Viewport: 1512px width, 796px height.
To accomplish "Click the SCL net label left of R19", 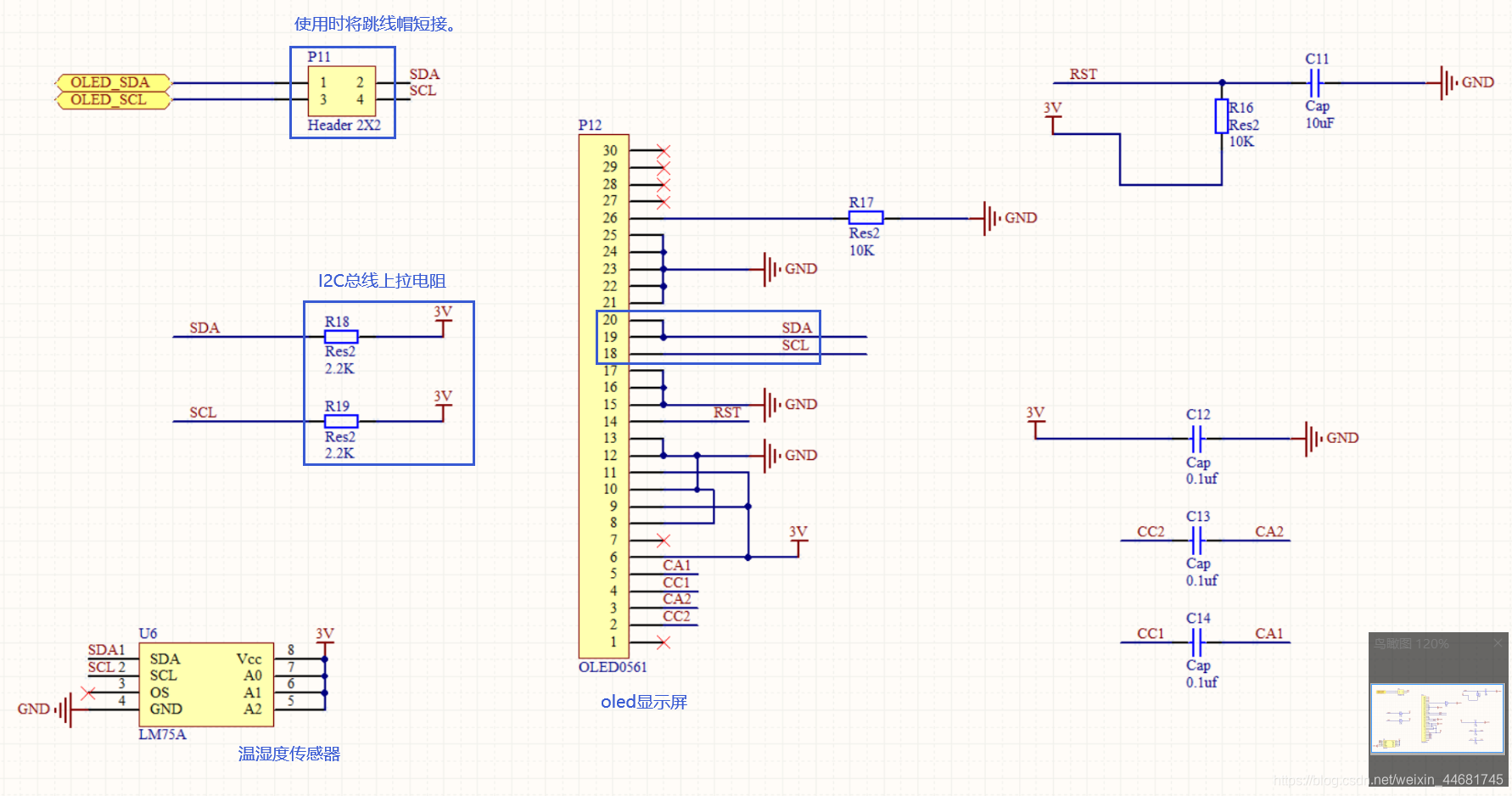I will (x=203, y=413).
